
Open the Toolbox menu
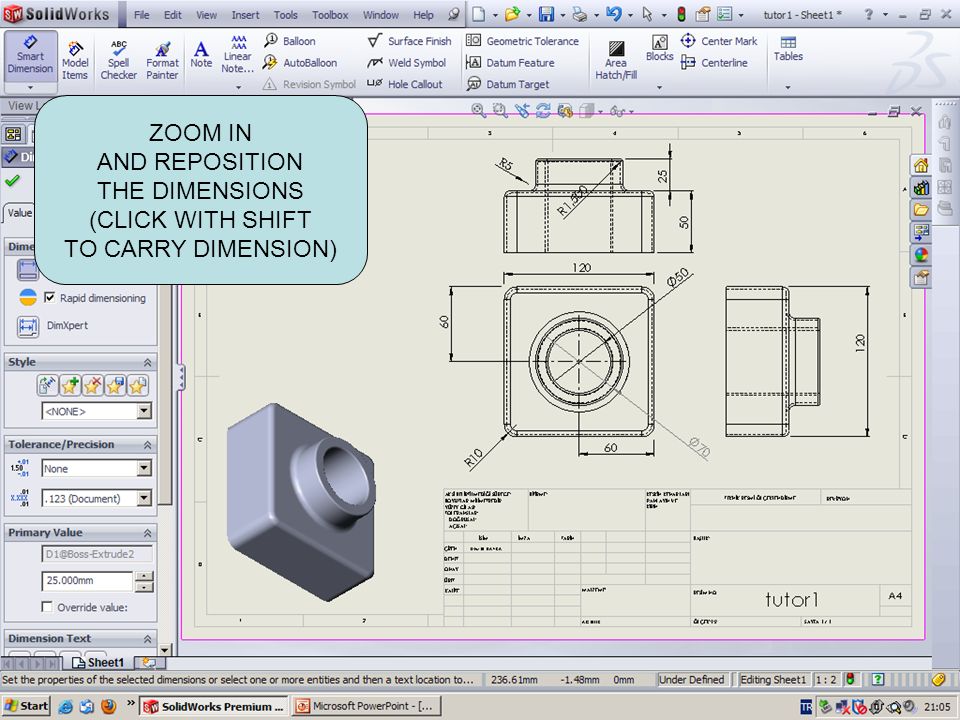point(330,15)
